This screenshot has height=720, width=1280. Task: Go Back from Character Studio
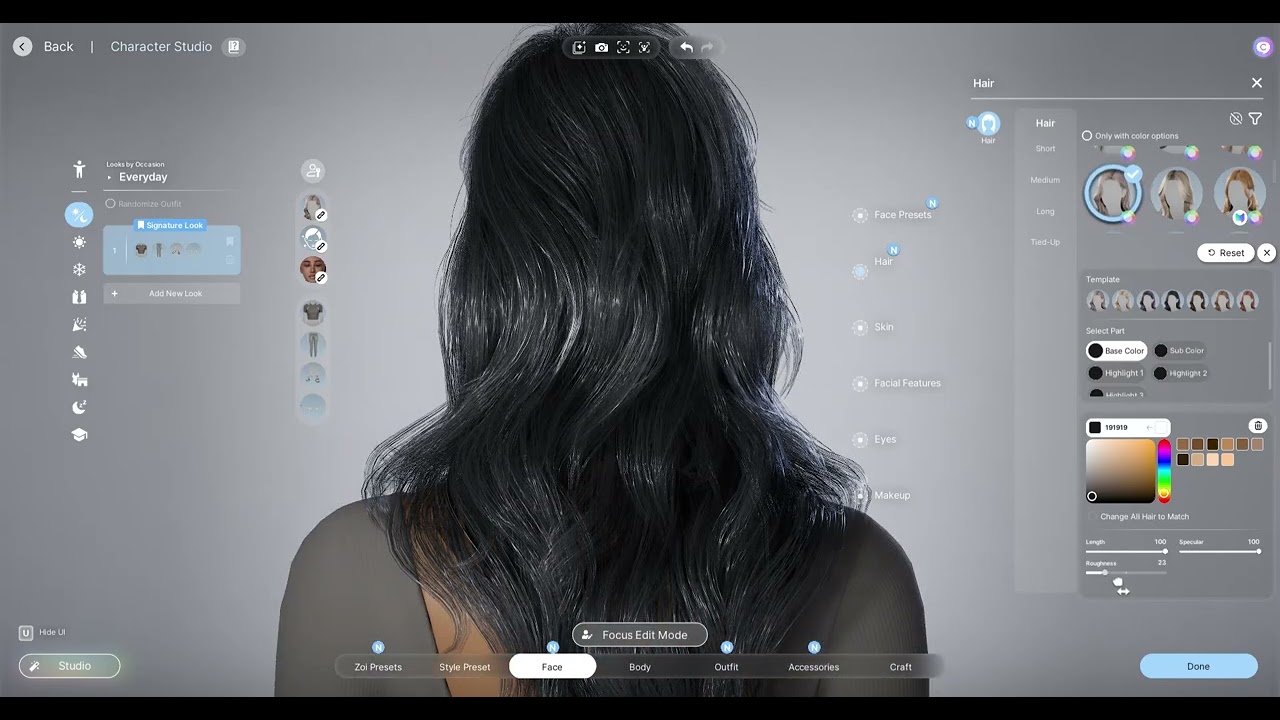[45, 47]
